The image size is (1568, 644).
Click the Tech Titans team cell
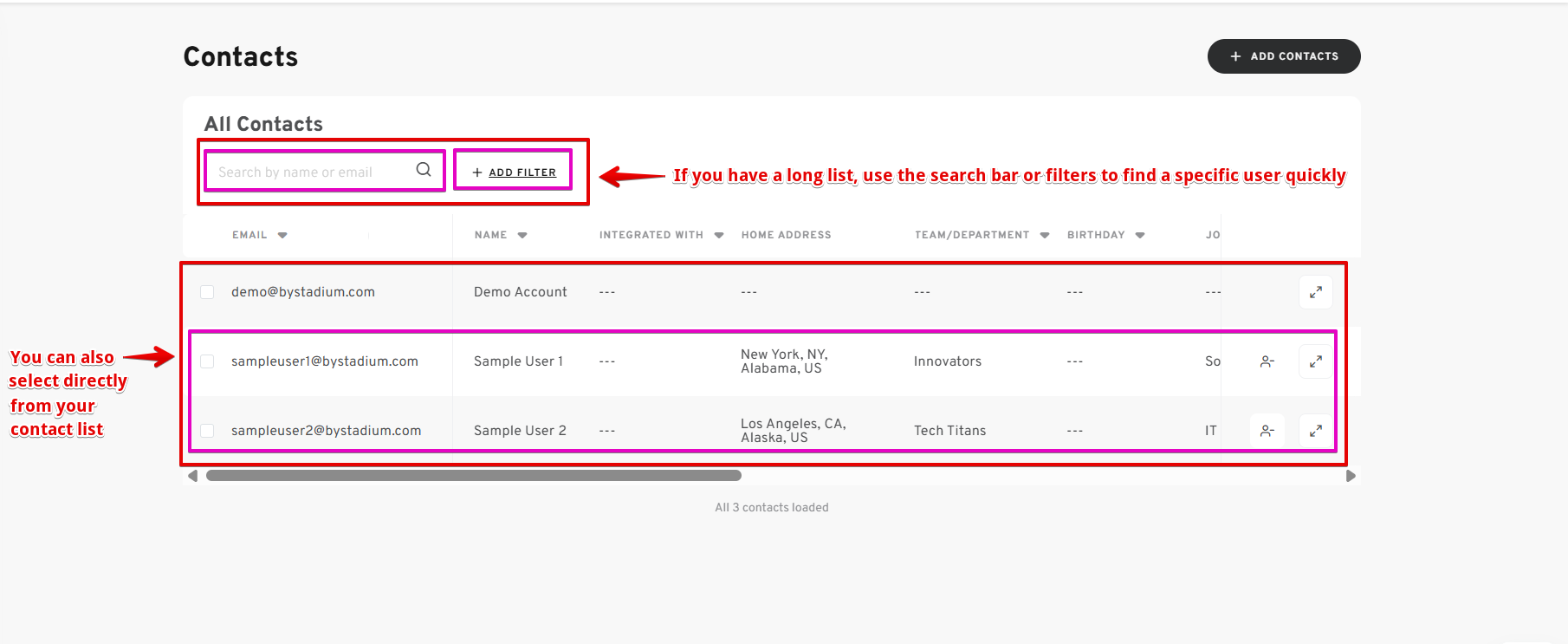(950, 431)
